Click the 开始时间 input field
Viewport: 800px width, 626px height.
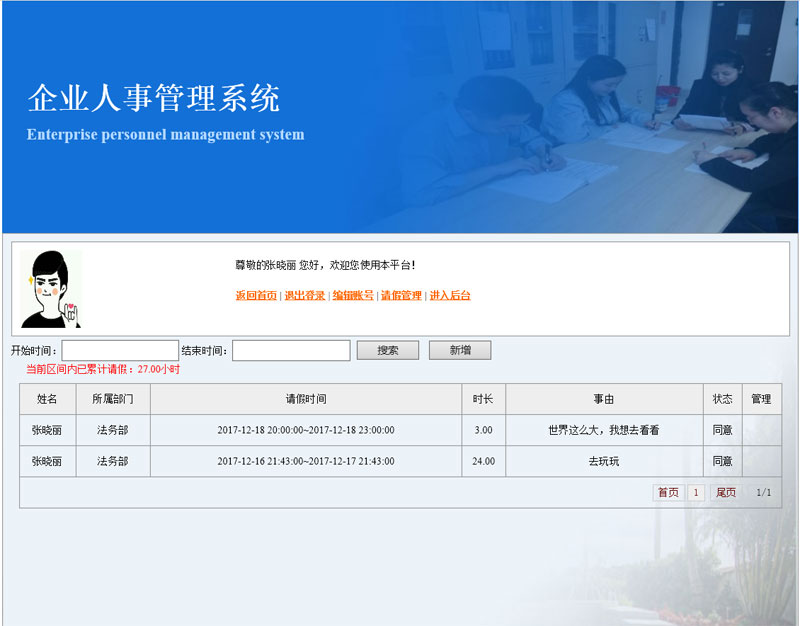120,350
